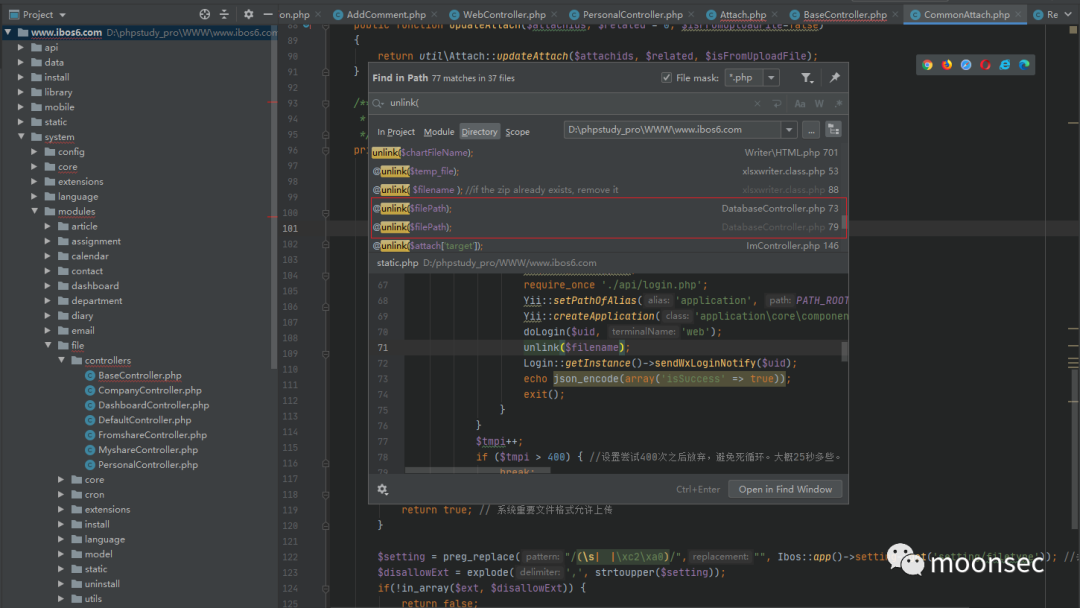Open Chrome browser preview icon in editor
1080x608 pixels.
[x=927, y=65]
